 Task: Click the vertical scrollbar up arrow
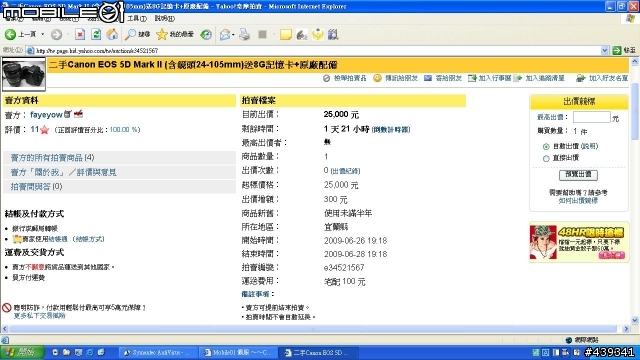coord(635,62)
